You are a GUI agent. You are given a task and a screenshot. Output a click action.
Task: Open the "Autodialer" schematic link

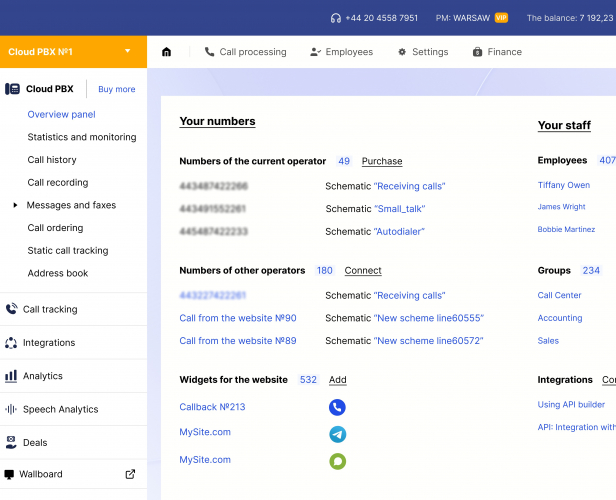399,231
